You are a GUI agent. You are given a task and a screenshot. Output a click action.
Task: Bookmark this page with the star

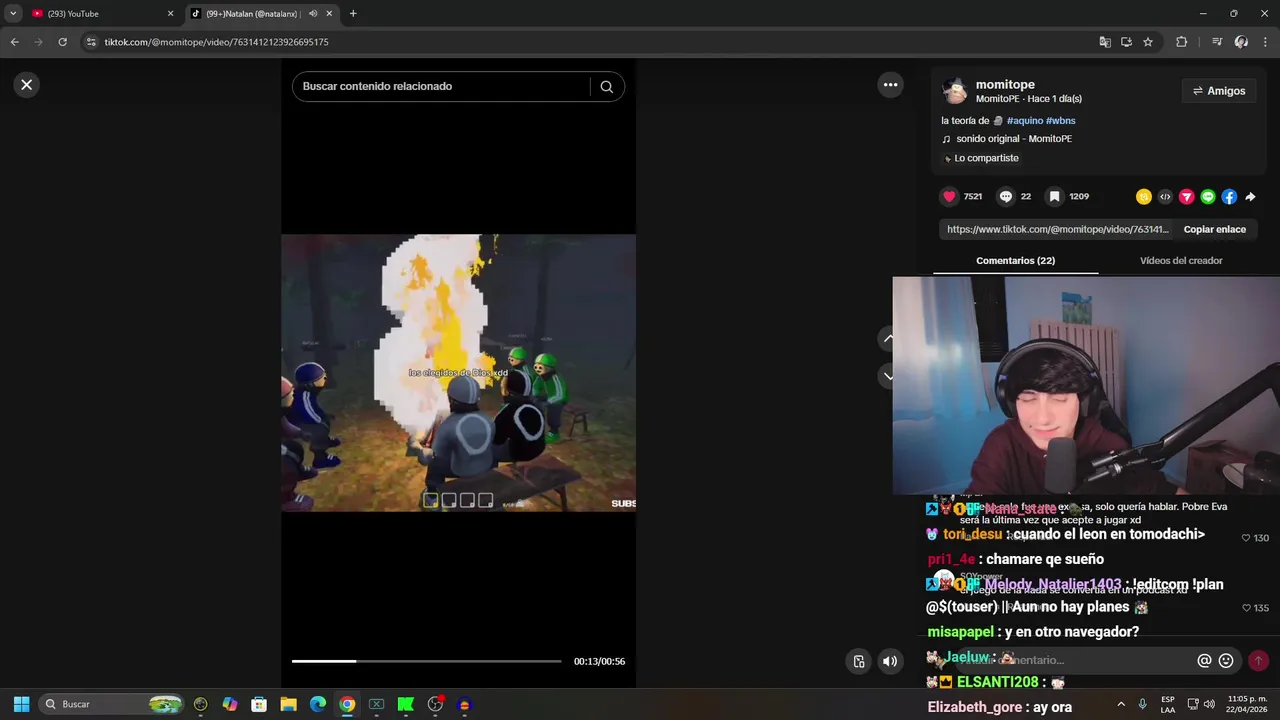tap(1148, 42)
